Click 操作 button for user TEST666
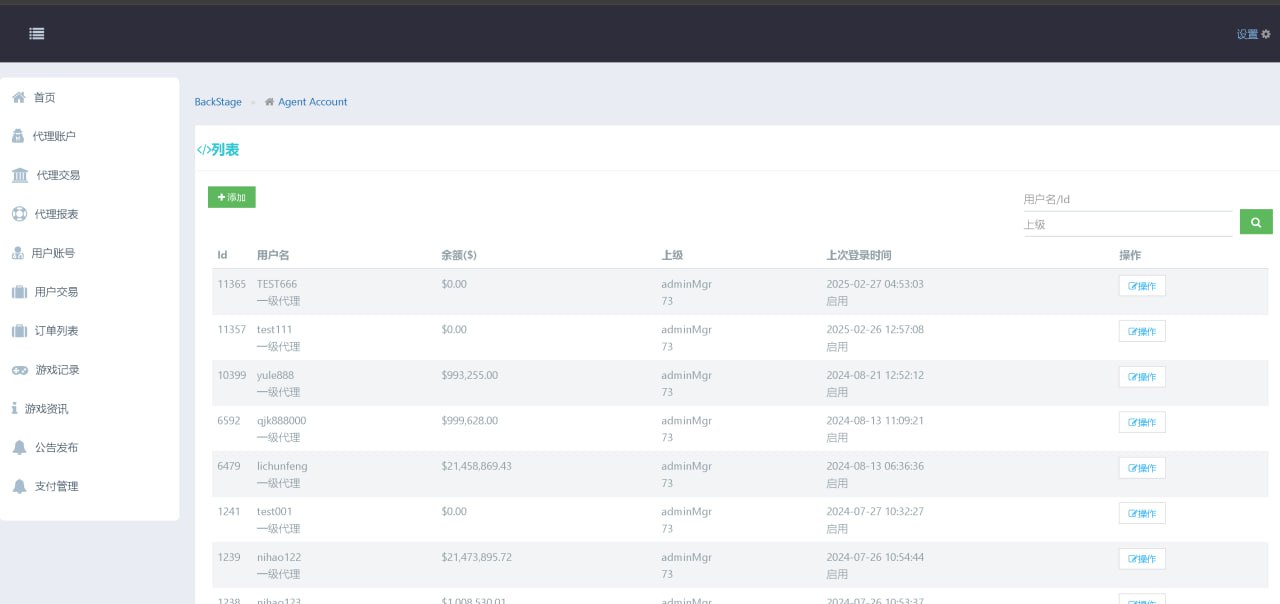Image resolution: width=1280 pixels, height=604 pixels. tap(1142, 286)
